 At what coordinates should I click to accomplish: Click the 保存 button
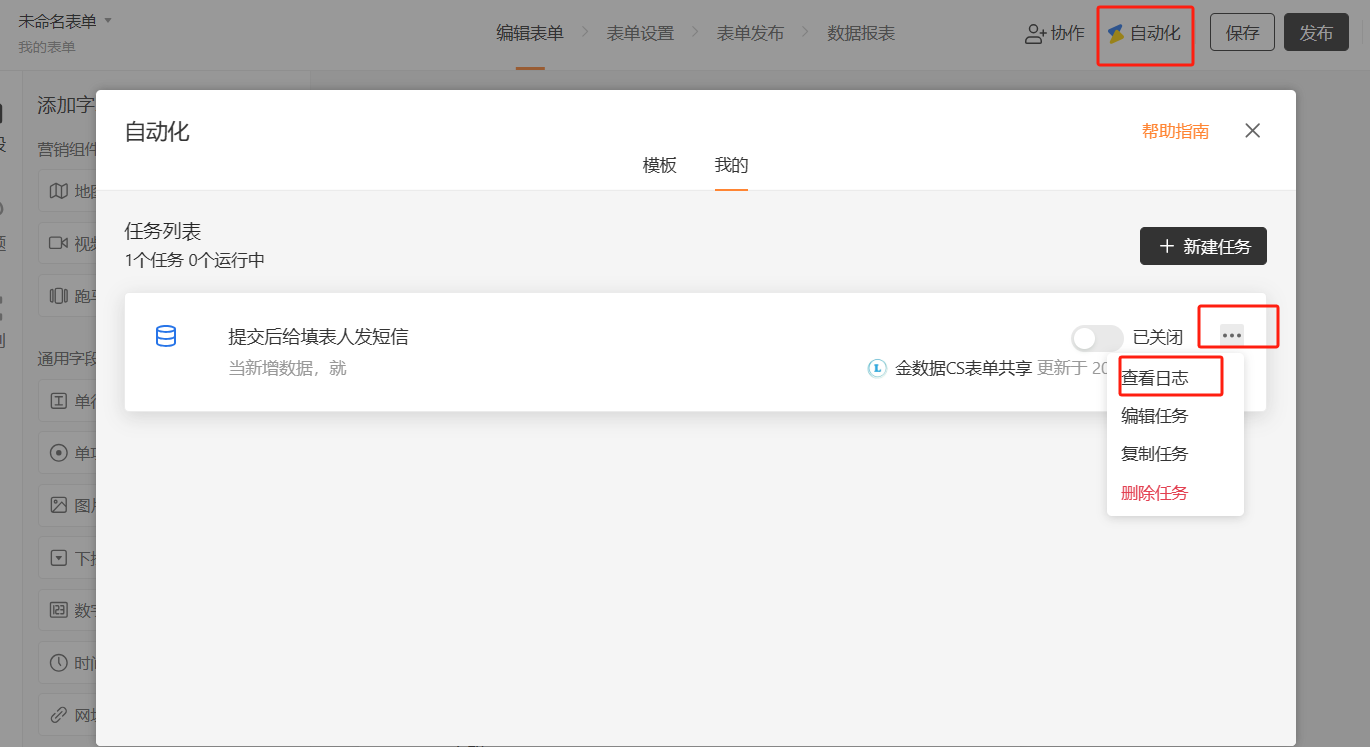[1242, 32]
